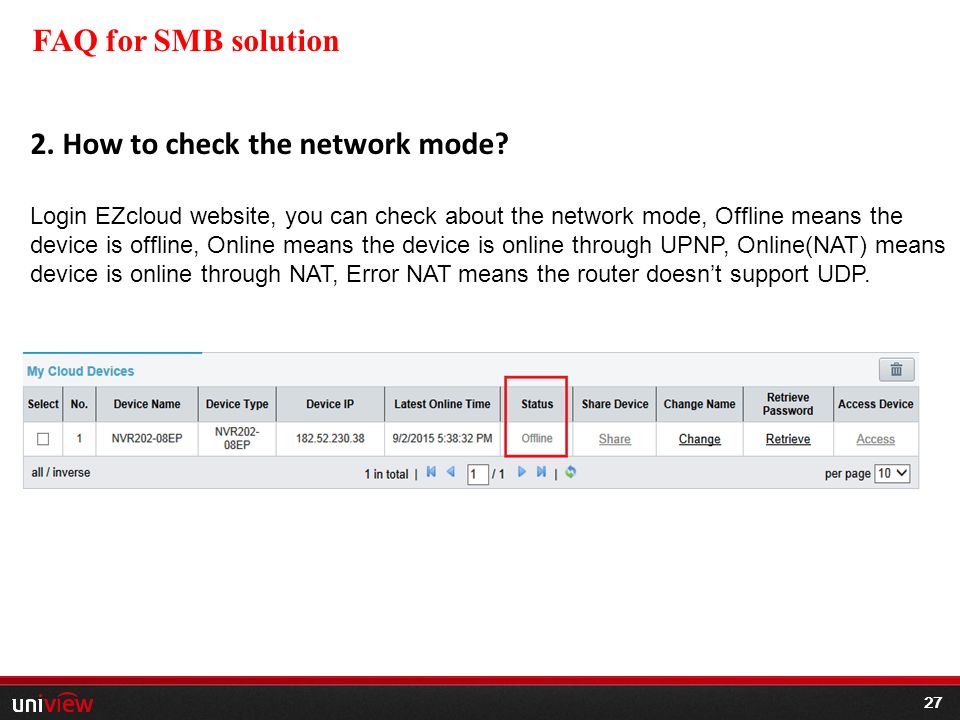Click the green refresh icon

point(571,472)
